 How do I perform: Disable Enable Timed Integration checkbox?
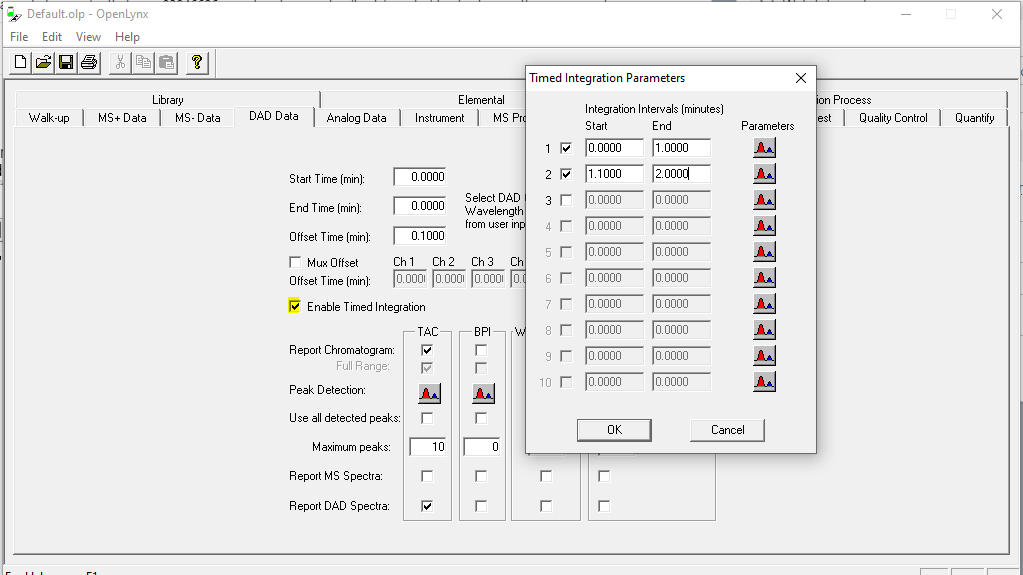coord(295,307)
